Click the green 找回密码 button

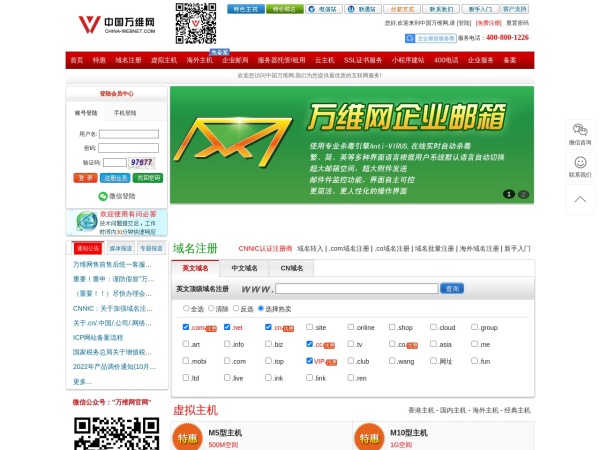tap(148, 178)
